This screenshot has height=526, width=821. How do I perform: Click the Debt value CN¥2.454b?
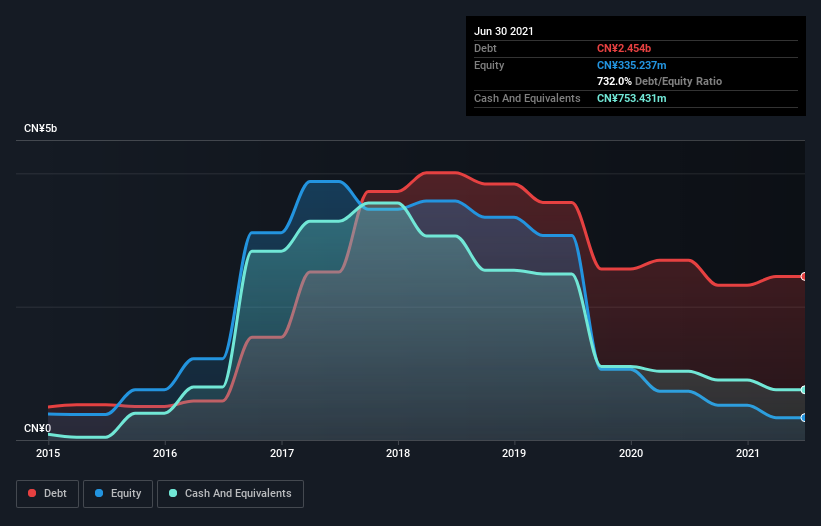point(624,48)
